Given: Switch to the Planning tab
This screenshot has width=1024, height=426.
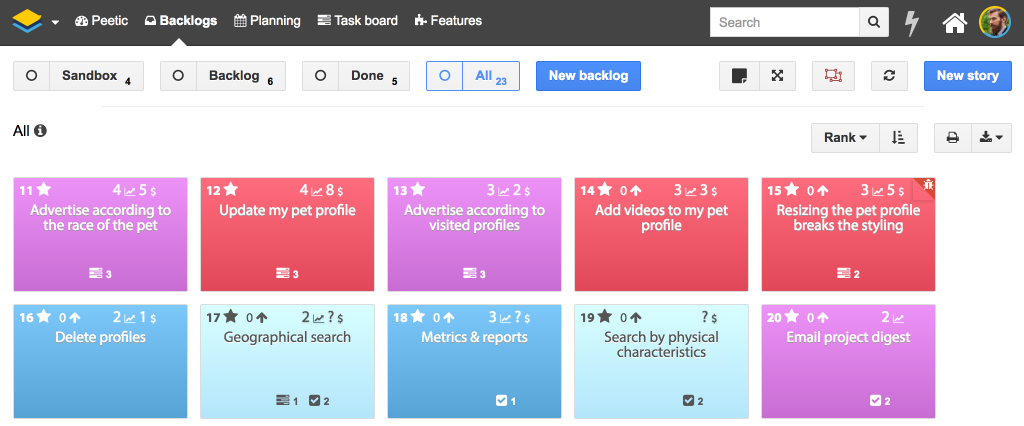Looking at the screenshot, I should 267,21.
